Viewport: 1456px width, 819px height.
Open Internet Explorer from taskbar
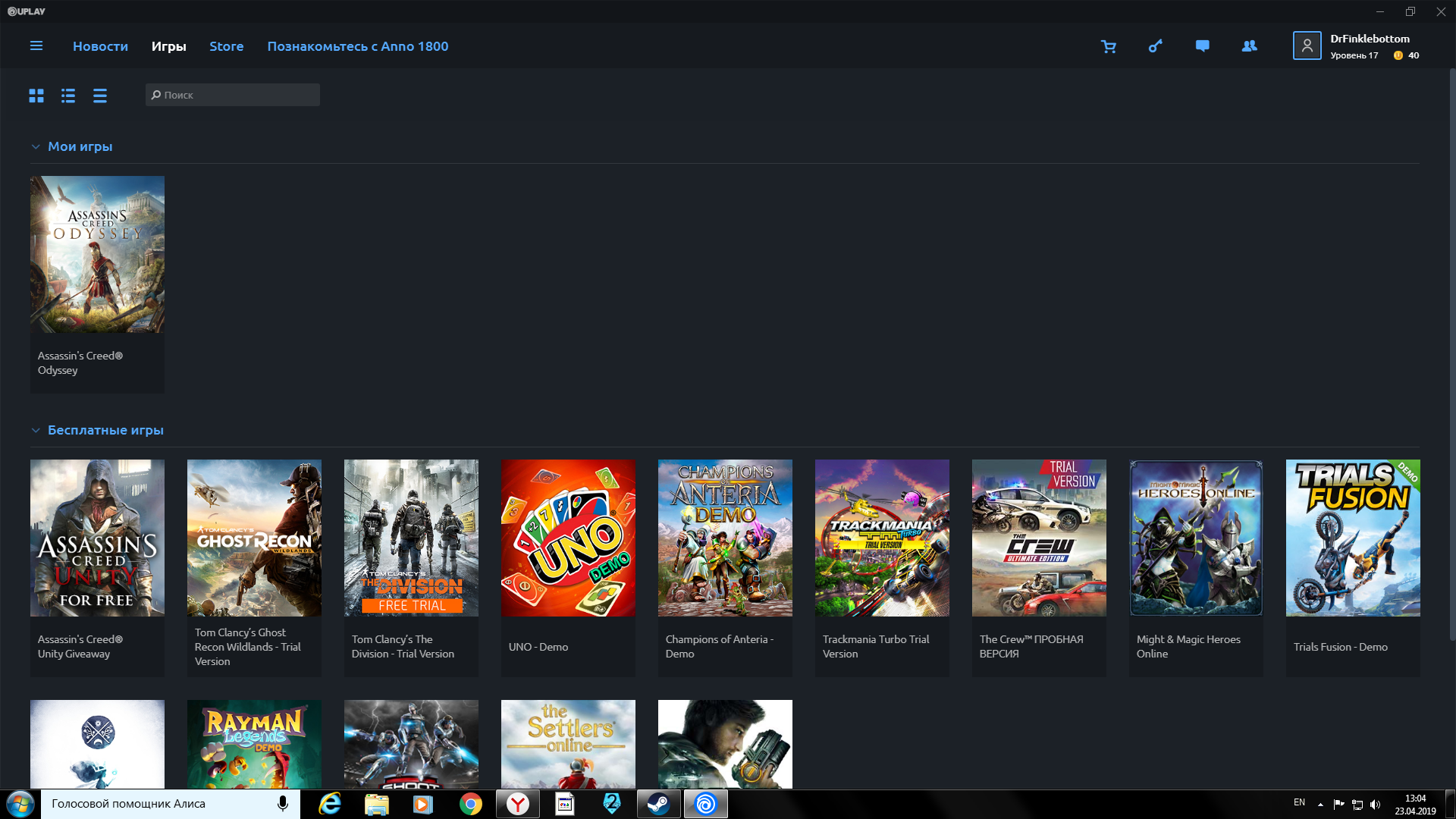point(330,804)
